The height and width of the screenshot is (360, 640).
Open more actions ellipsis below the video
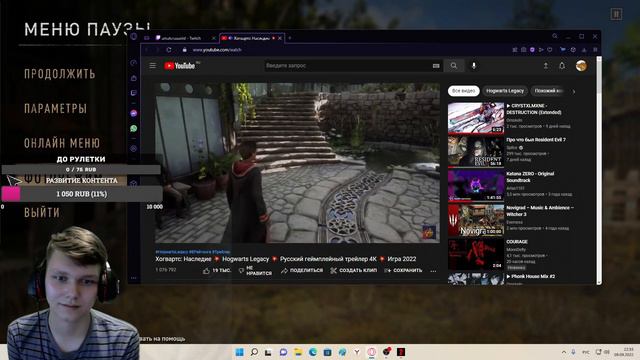[433, 271]
